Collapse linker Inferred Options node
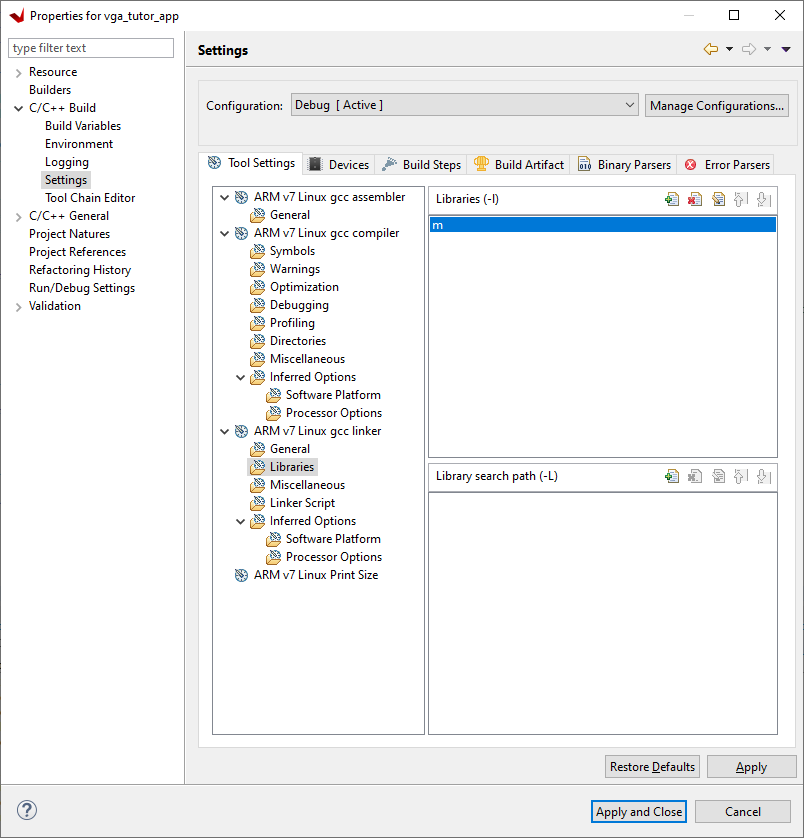Screen dimensions: 804x838 point(241,522)
